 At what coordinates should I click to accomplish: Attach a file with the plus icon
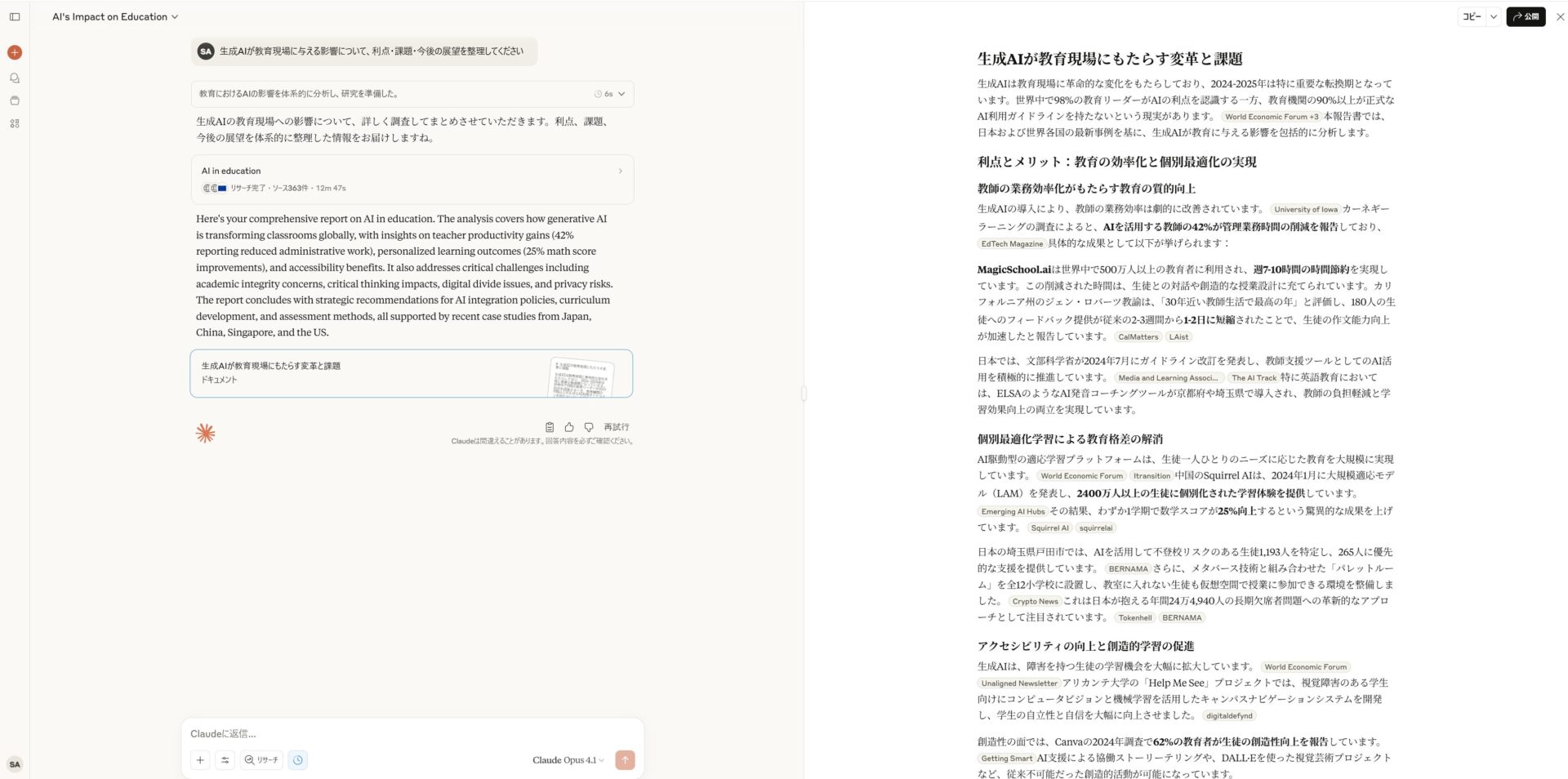click(200, 759)
